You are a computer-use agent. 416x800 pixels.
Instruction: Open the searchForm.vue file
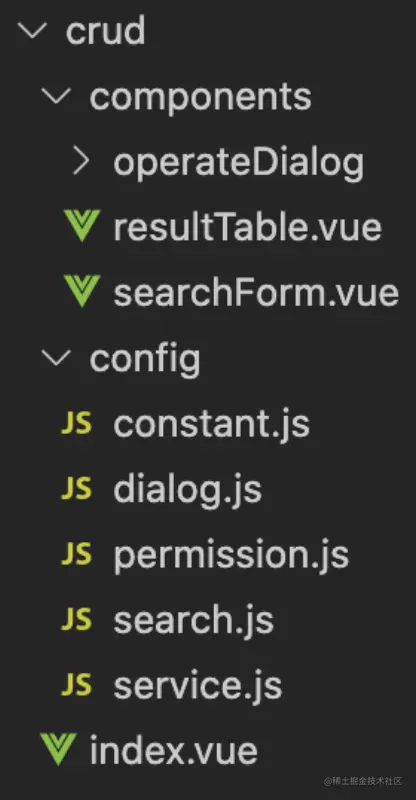(256, 293)
